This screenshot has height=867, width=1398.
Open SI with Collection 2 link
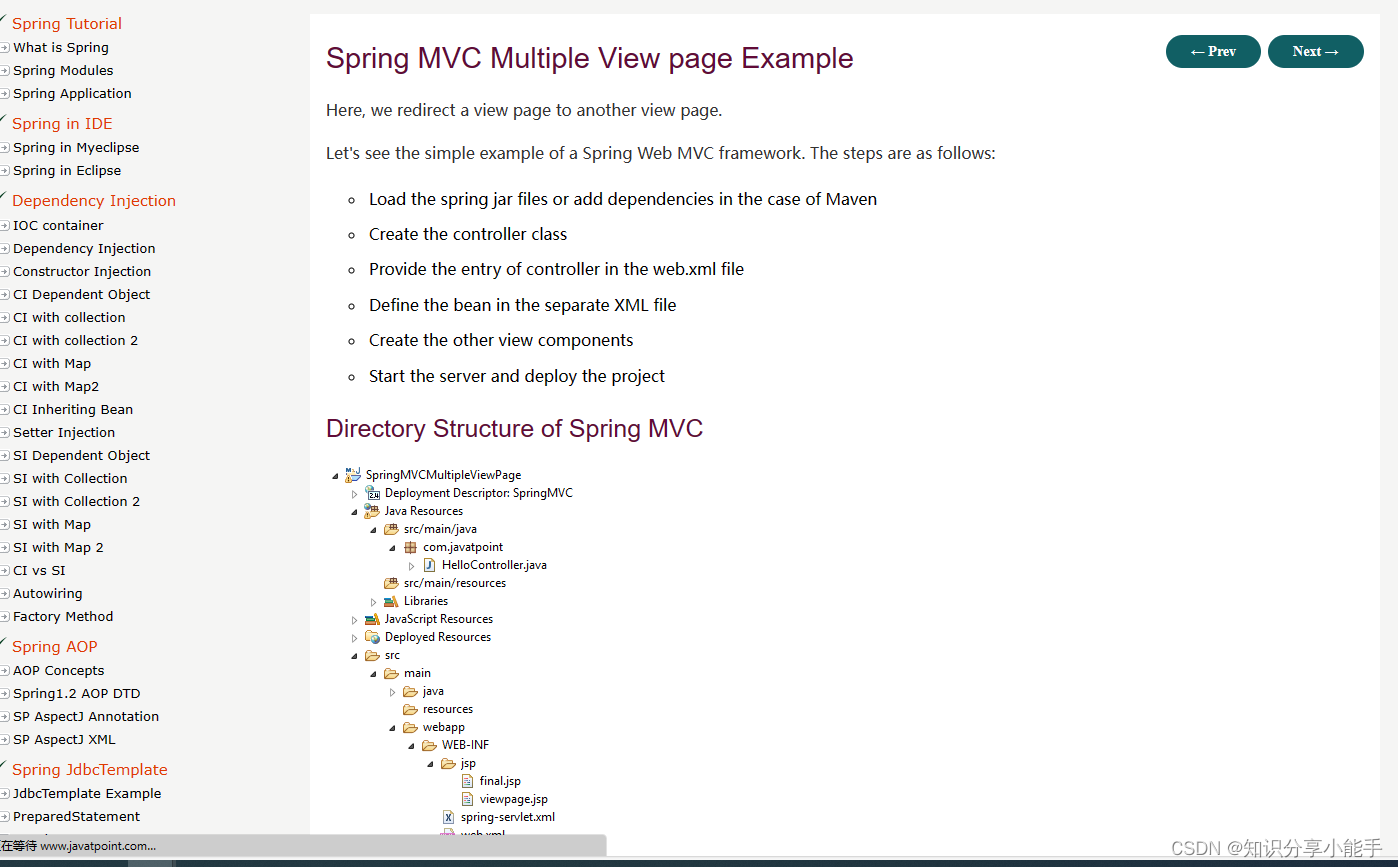coord(77,501)
